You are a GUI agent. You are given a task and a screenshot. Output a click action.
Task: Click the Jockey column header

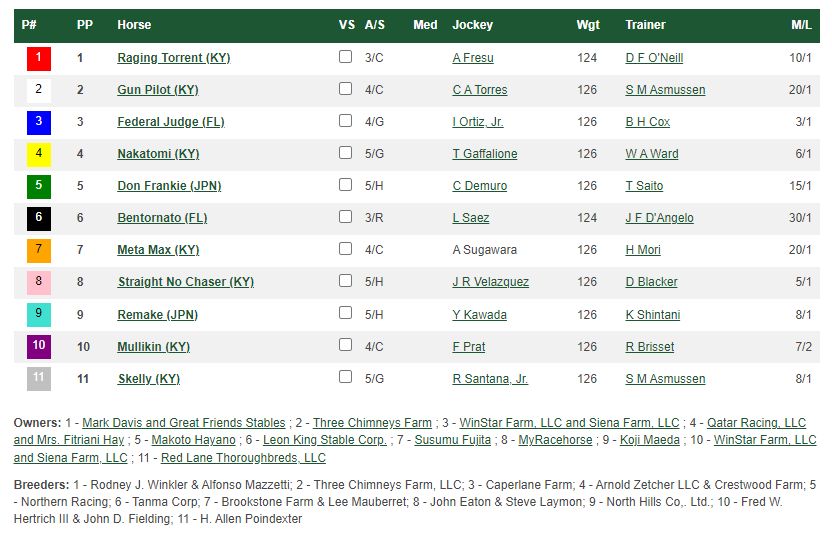click(472, 25)
